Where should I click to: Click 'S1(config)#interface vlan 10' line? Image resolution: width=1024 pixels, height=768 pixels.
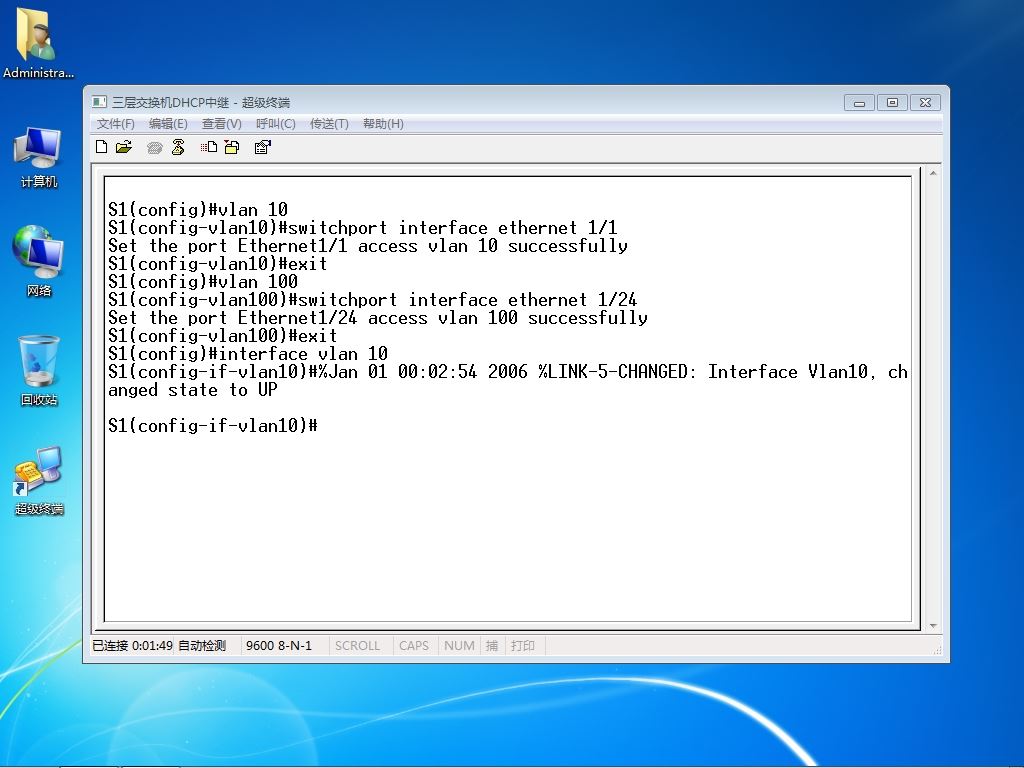tap(248, 354)
